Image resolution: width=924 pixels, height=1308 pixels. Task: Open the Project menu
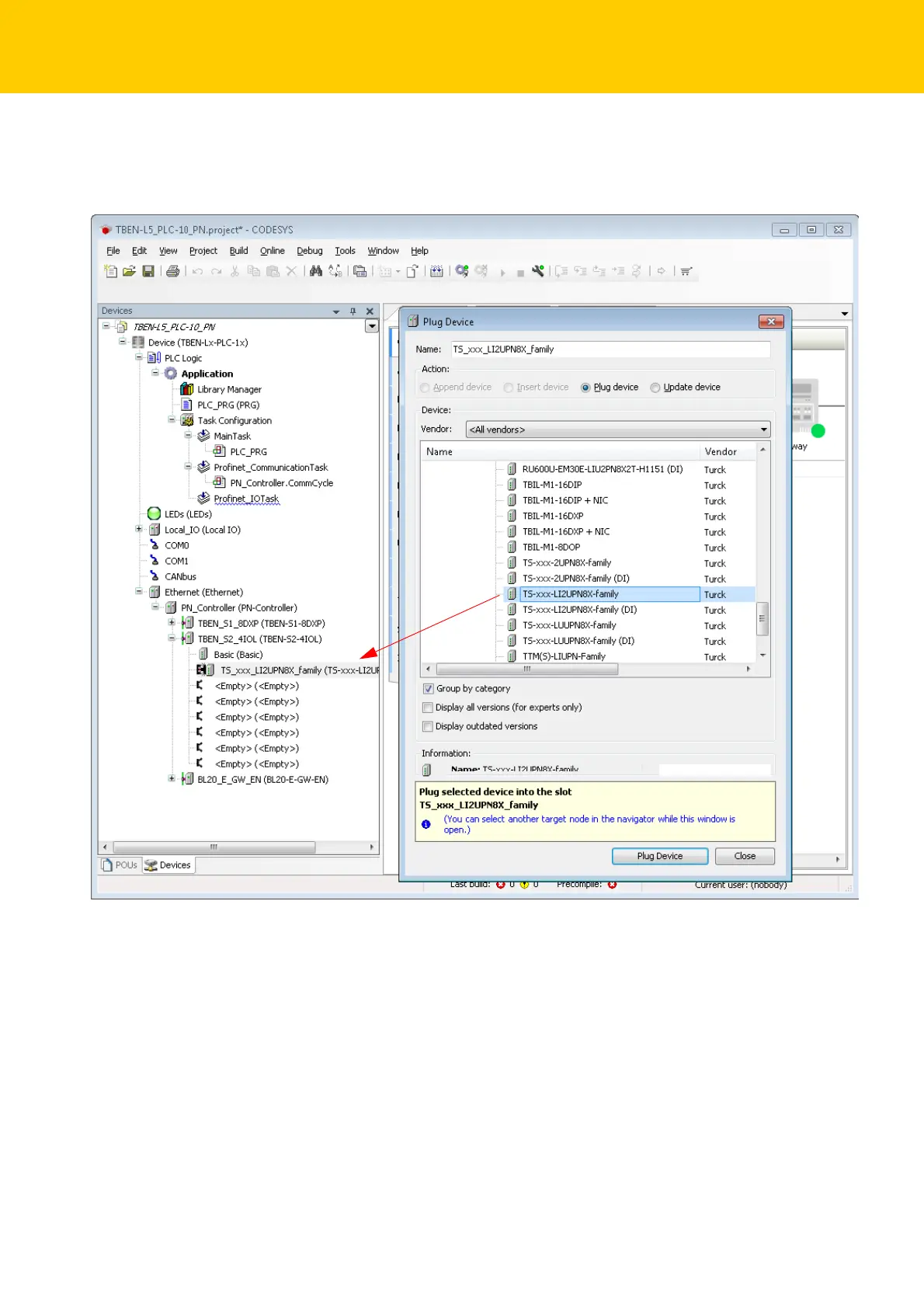point(203,251)
